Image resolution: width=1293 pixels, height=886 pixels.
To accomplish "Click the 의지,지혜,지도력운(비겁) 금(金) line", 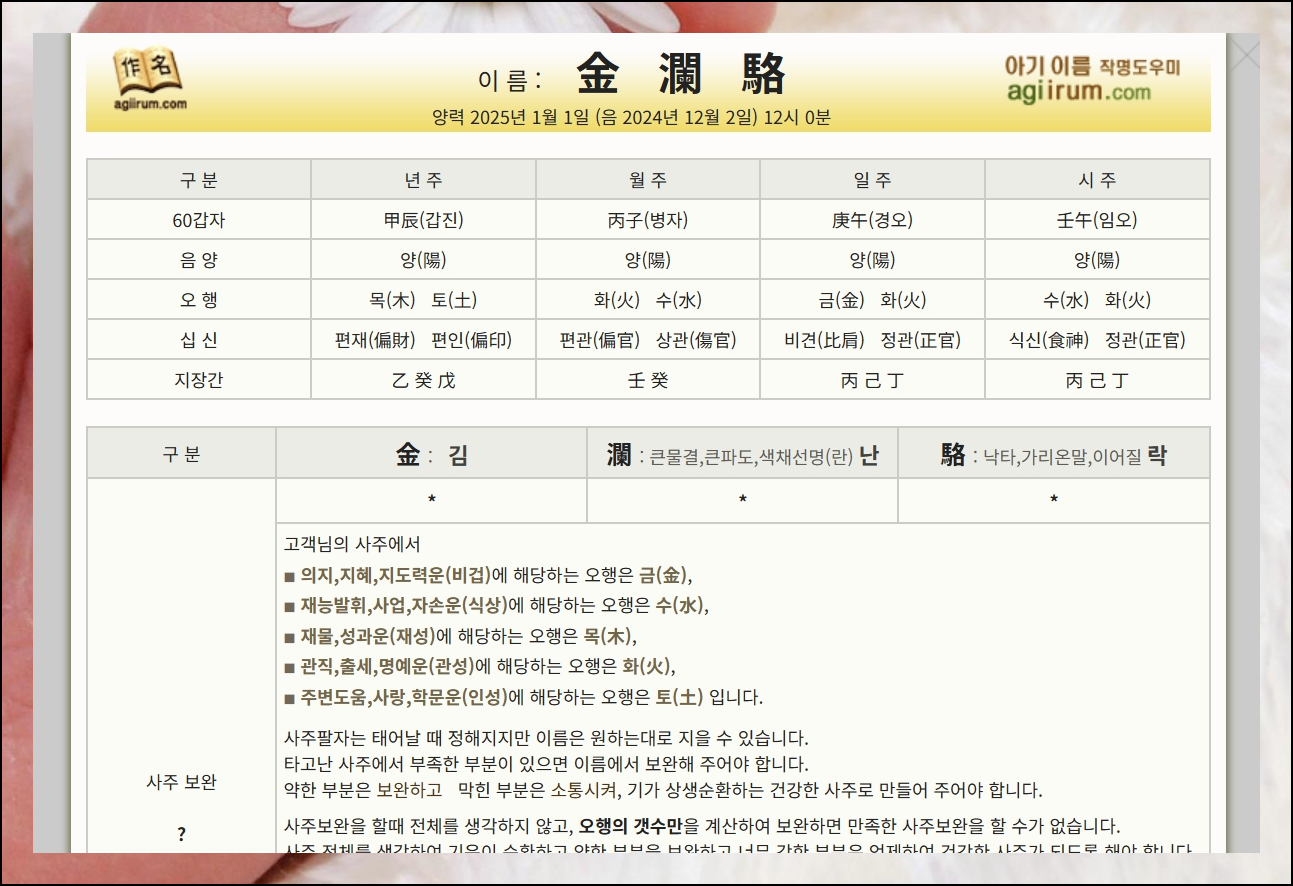I will point(488,575).
